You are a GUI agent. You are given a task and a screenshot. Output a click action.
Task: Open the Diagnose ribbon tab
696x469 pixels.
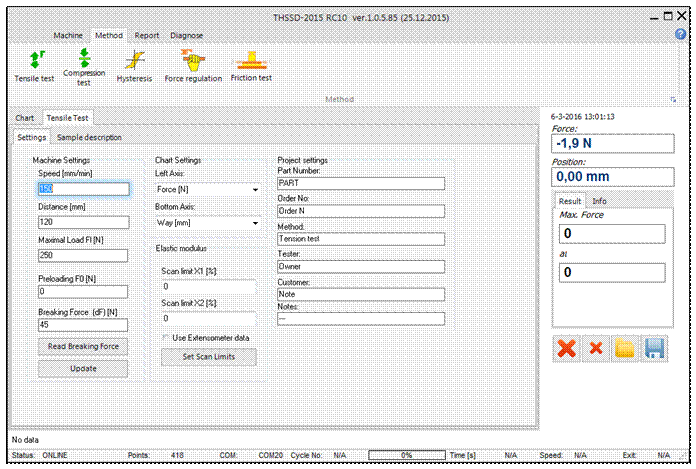[x=186, y=35]
